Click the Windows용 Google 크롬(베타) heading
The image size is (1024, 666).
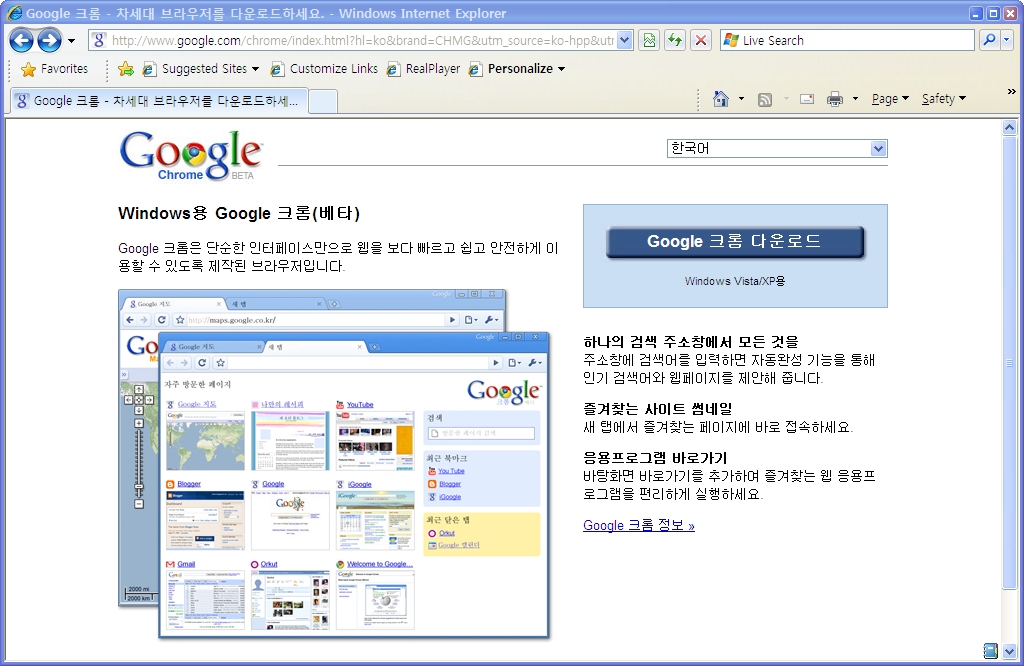239,214
